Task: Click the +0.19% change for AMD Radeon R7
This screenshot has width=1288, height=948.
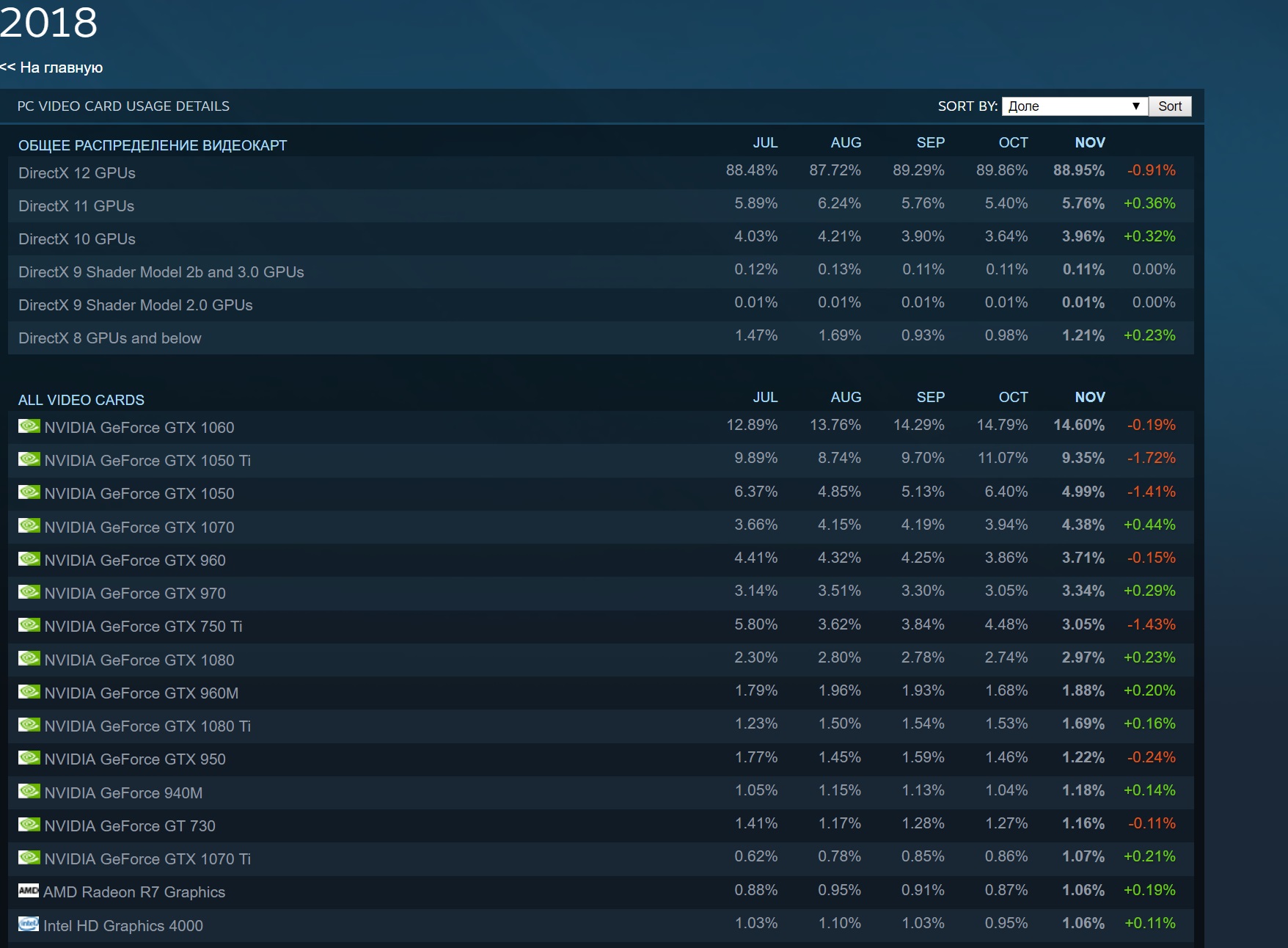Action: click(1149, 890)
